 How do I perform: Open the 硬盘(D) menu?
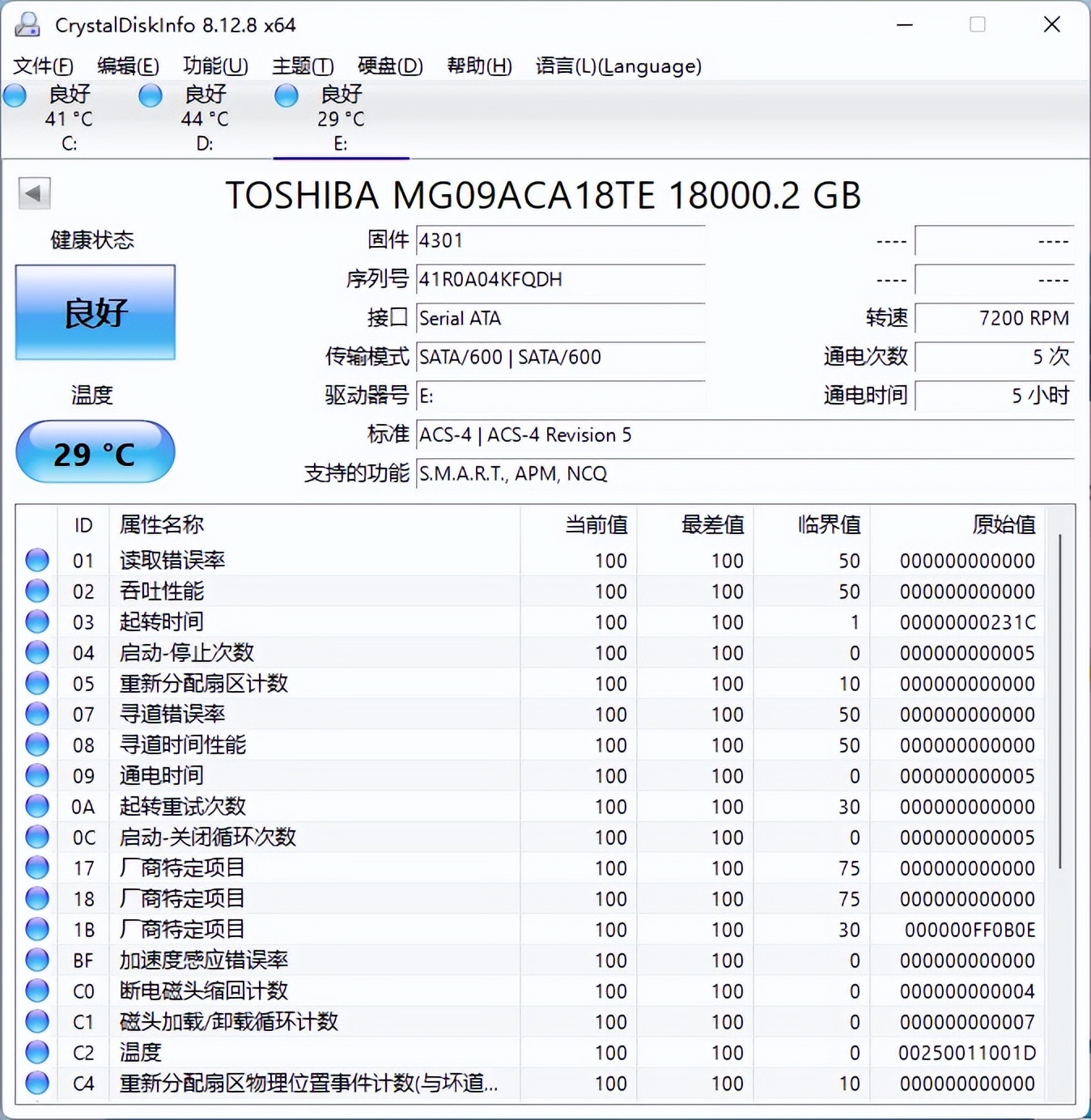tap(390, 66)
